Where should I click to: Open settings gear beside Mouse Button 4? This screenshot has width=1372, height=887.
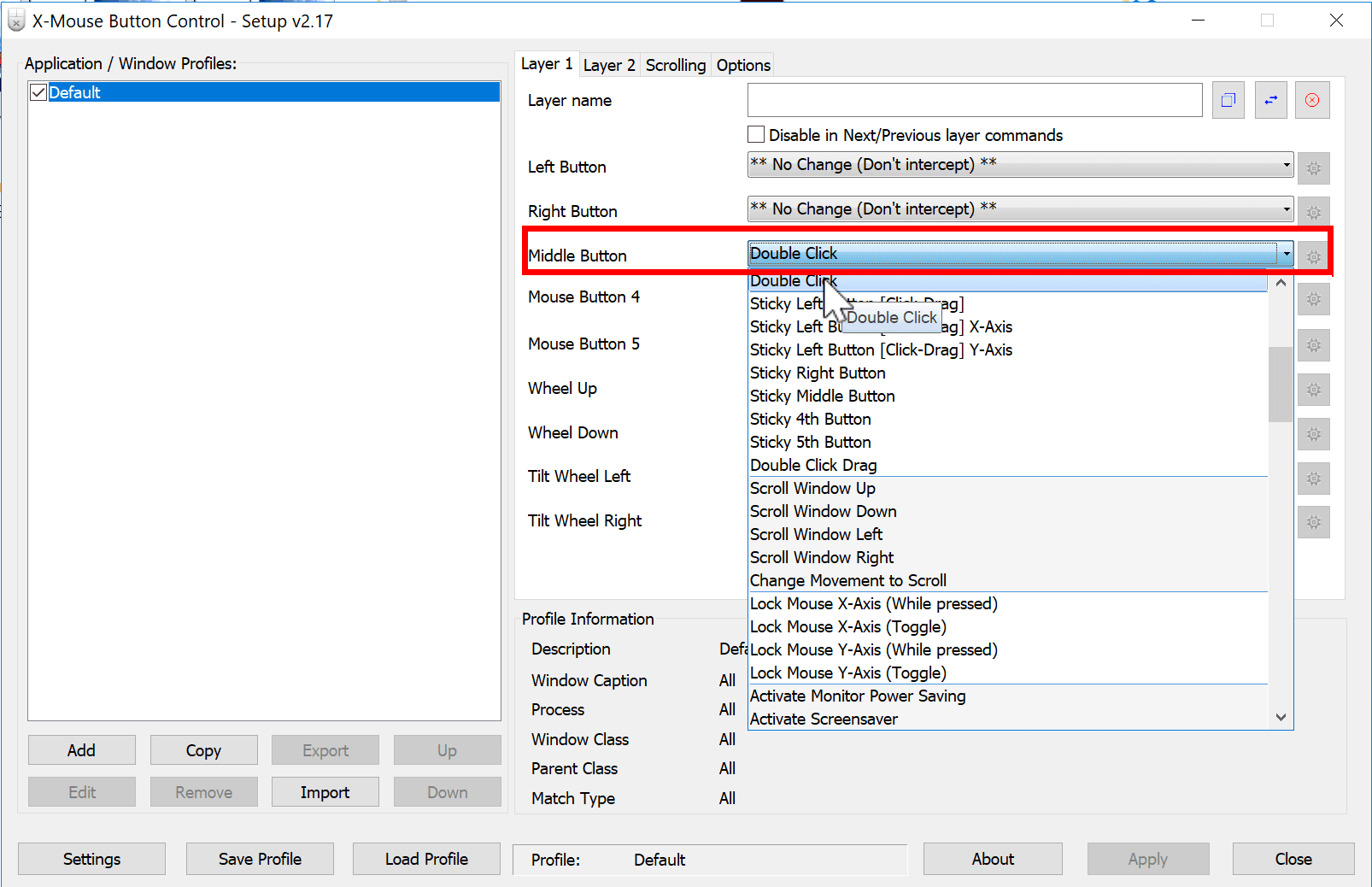click(x=1314, y=299)
